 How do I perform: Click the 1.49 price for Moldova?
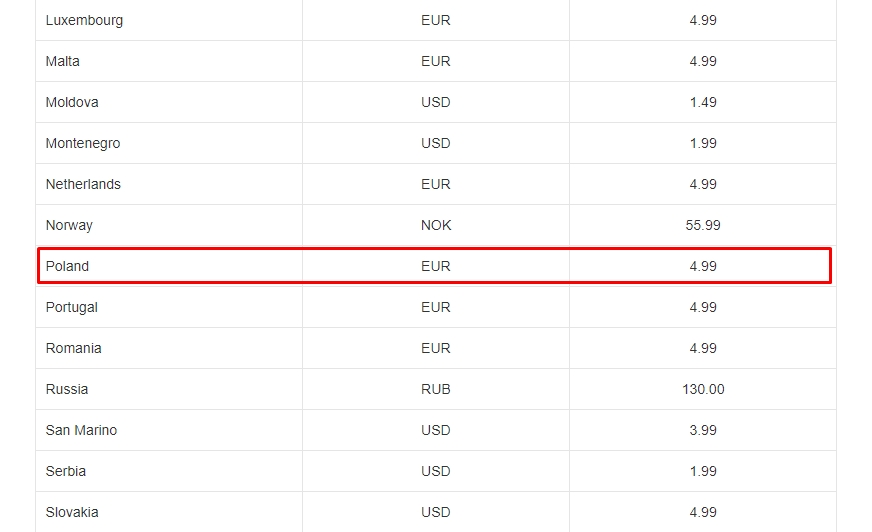point(703,102)
